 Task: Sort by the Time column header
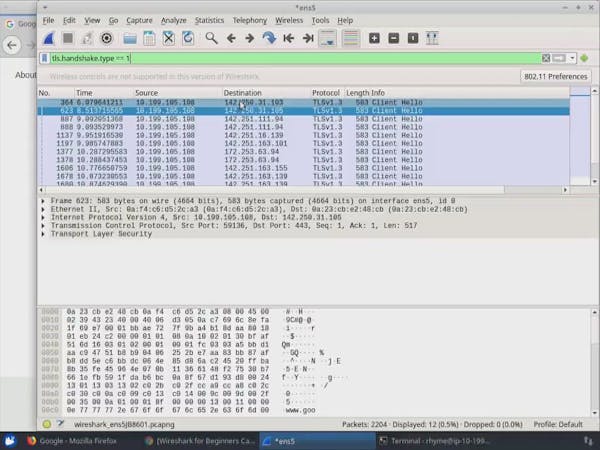(103, 93)
